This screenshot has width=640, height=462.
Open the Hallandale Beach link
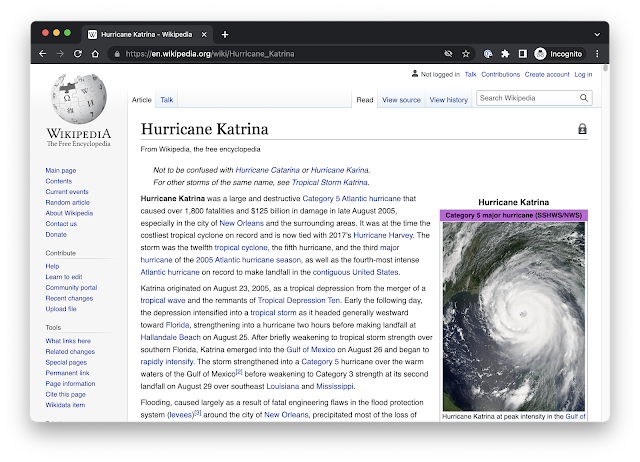171,338
